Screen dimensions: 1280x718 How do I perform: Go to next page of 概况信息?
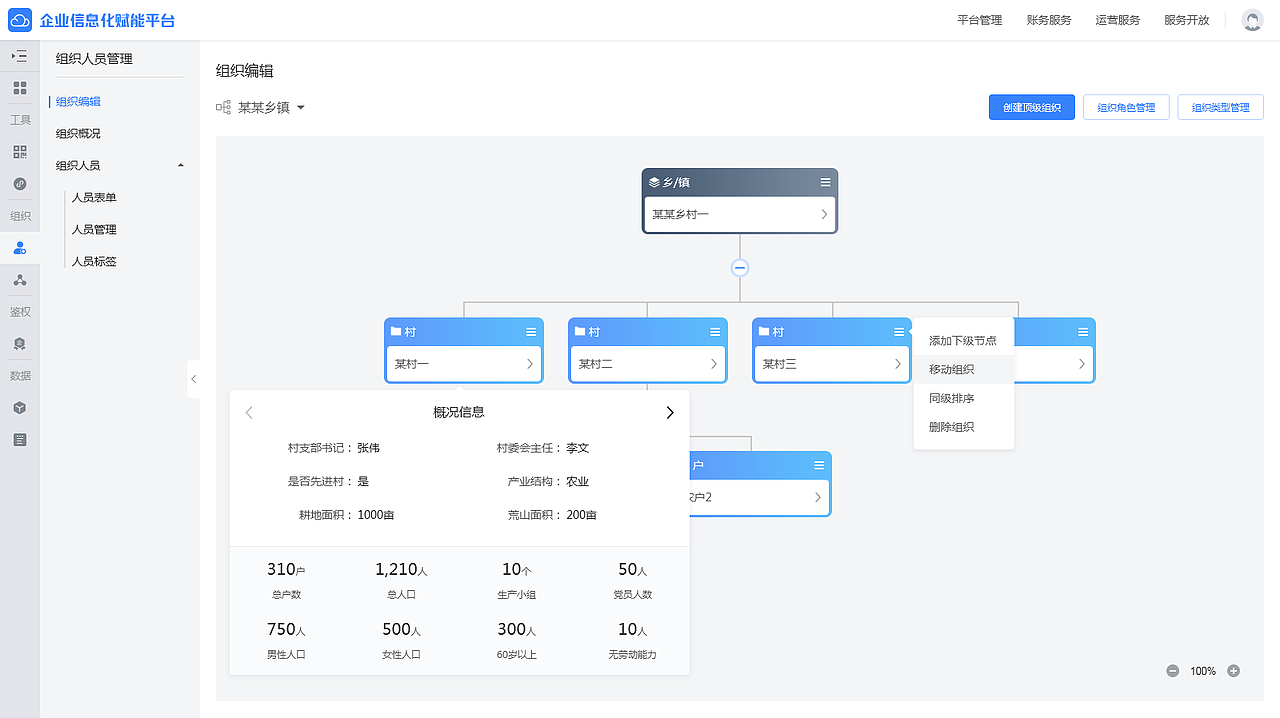point(670,412)
